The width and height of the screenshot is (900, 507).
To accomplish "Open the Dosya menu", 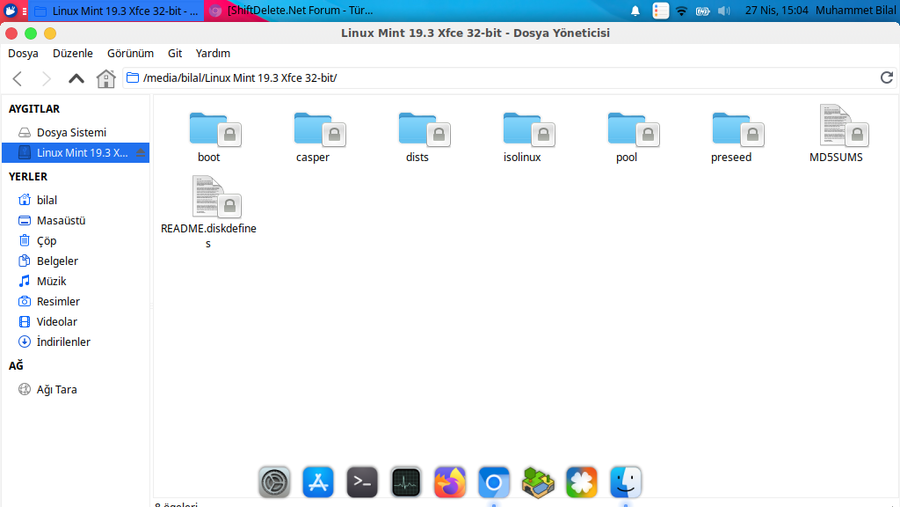I will [23, 53].
